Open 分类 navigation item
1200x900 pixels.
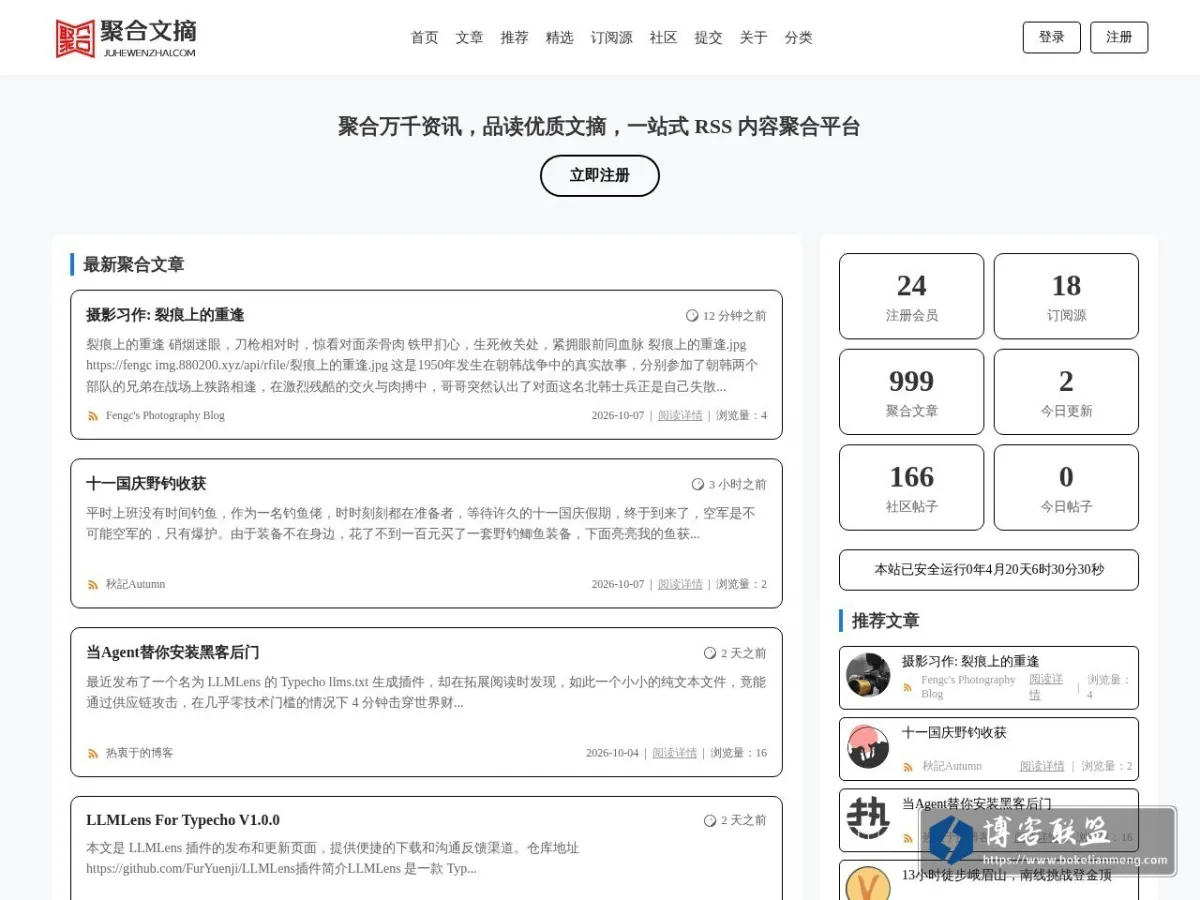click(x=798, y=38)
